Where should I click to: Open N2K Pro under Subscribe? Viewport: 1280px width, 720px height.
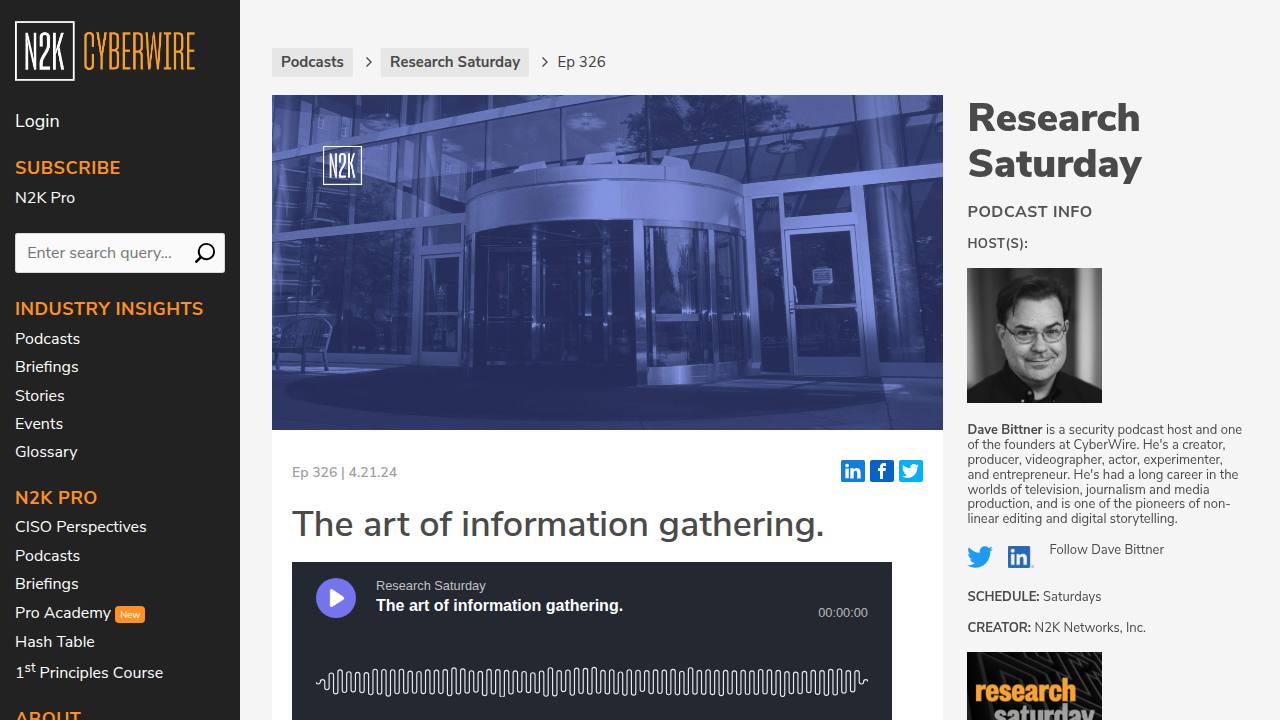tap(45, 198)
